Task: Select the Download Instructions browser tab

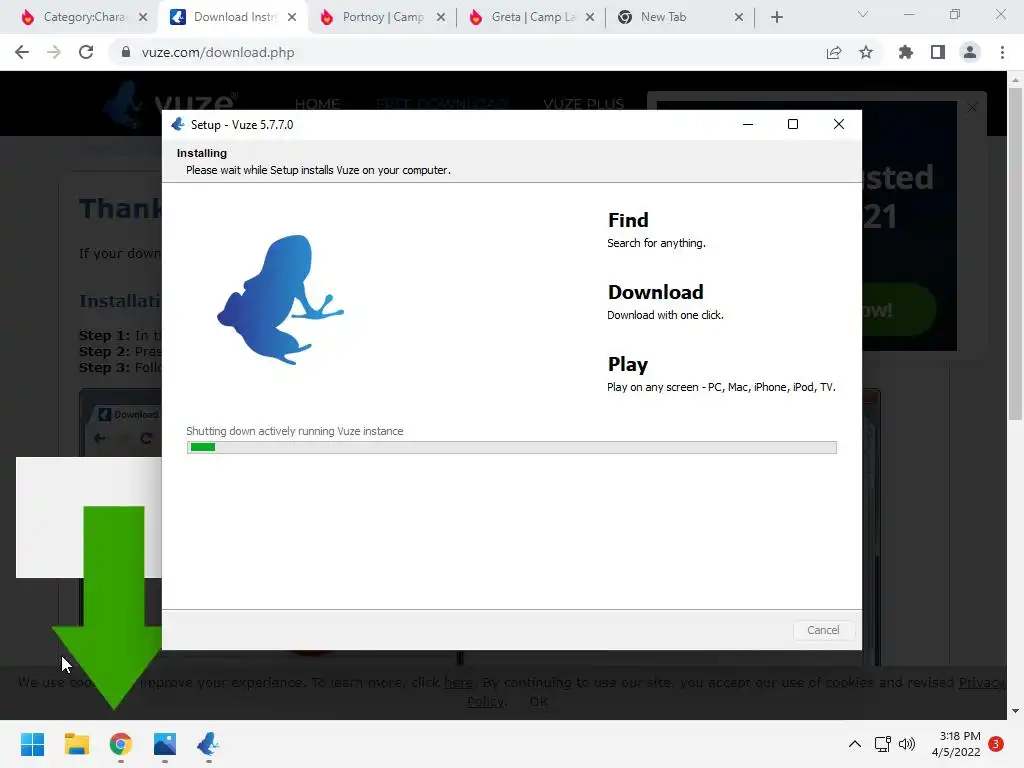Action: 234,17
